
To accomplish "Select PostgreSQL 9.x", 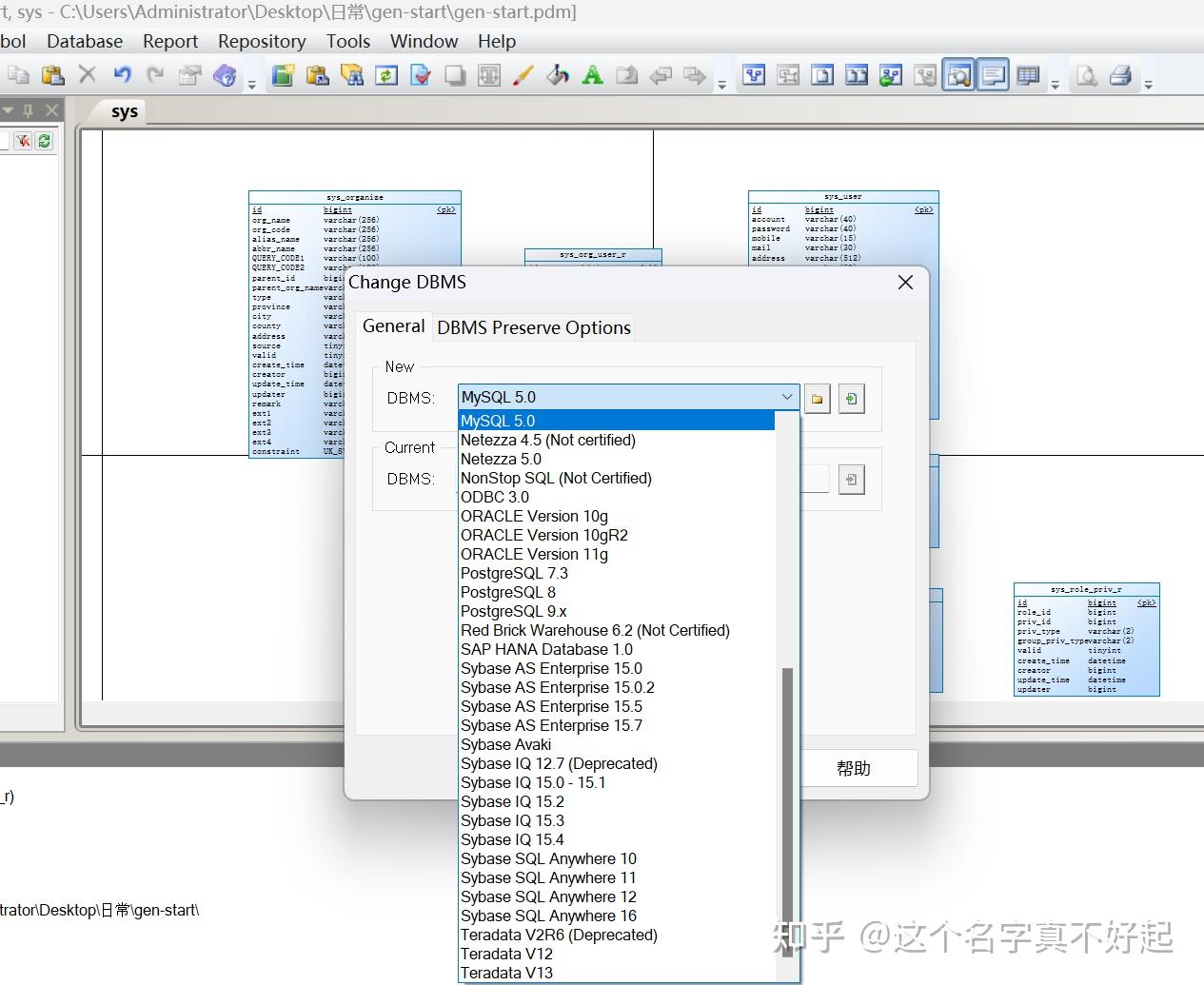I will tap(617, 611).
